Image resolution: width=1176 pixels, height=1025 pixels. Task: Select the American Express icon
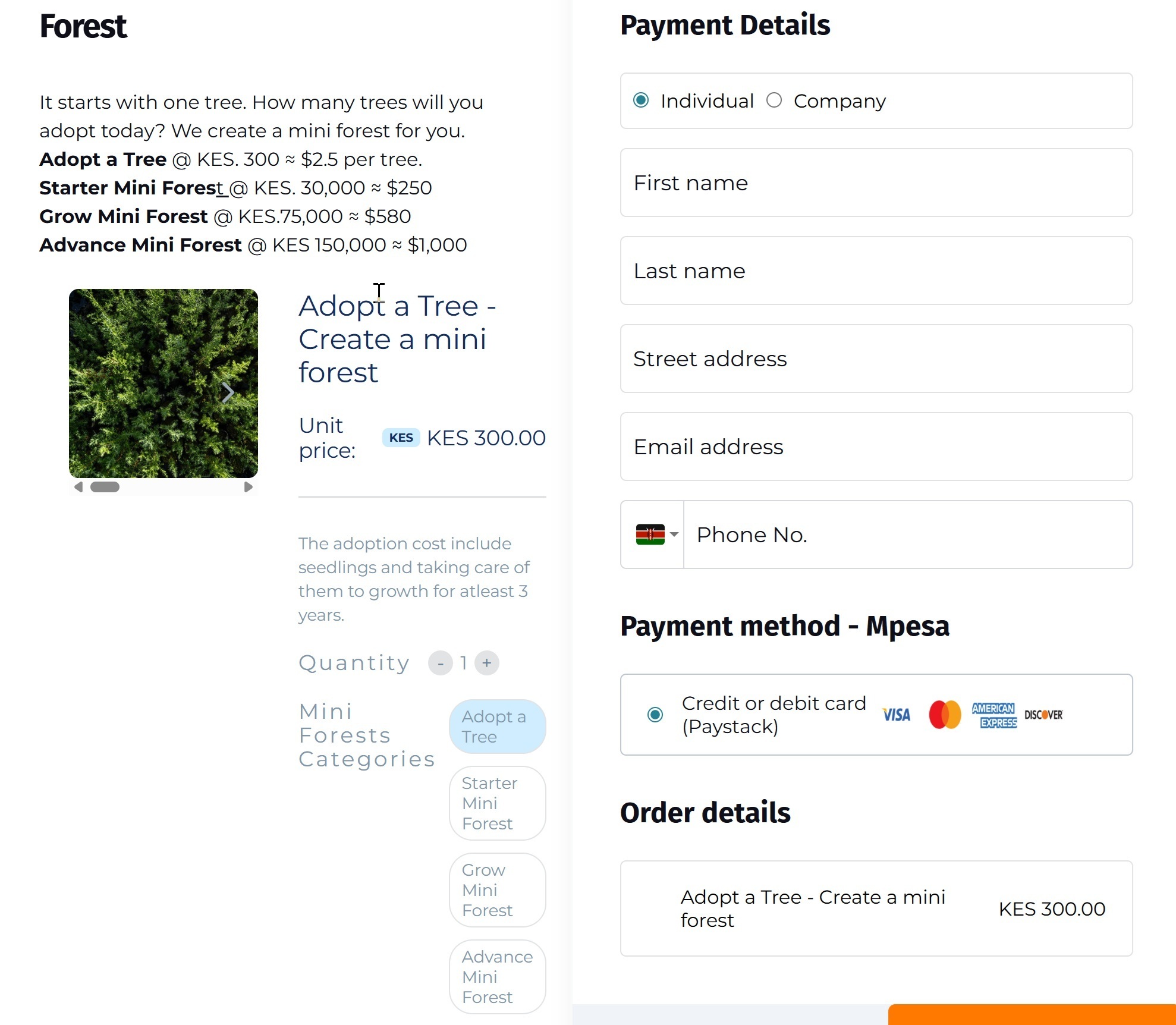coord(994,715)
